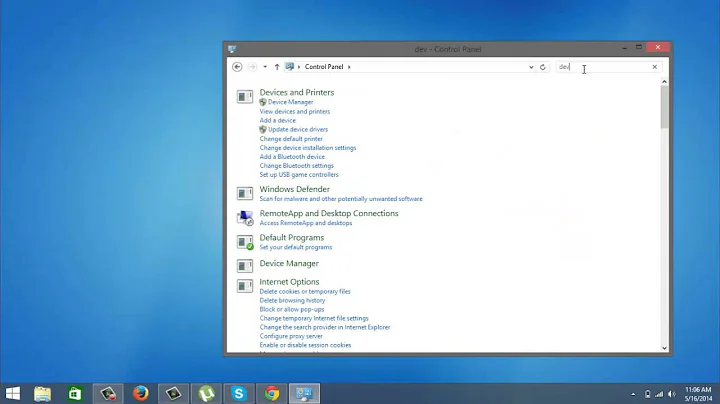720x404 pixels.
Task: Open Devices and Printers heading
Action: coord(297,92)
